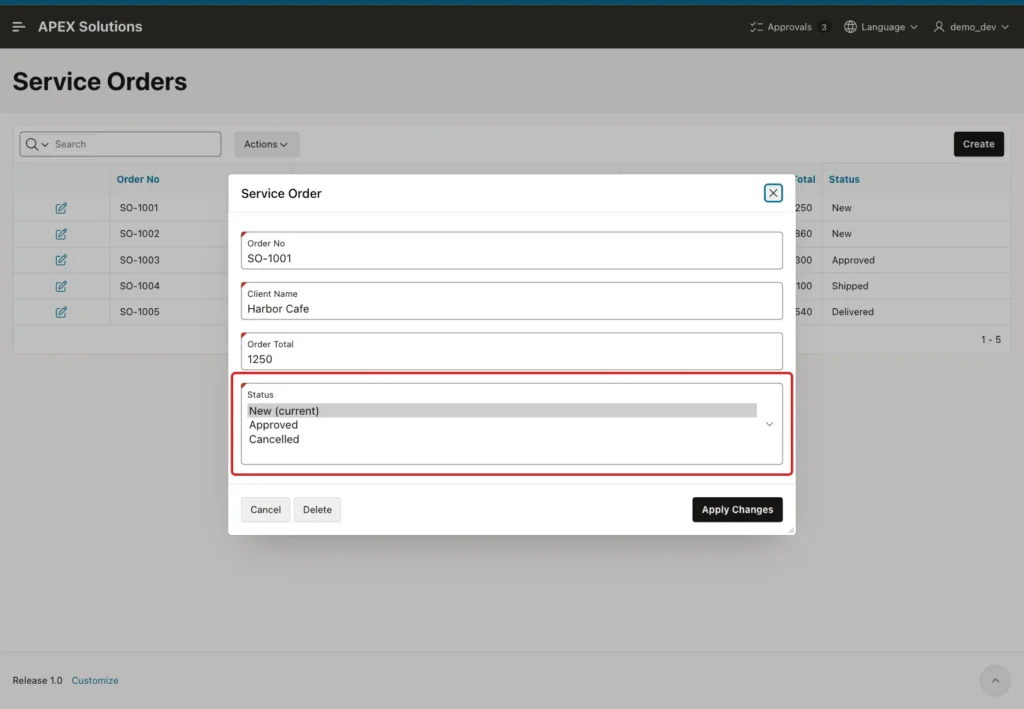This screenshot has height=709, width=1024.
Task: Click the Status column header
Action: click(x=844, y=179)
